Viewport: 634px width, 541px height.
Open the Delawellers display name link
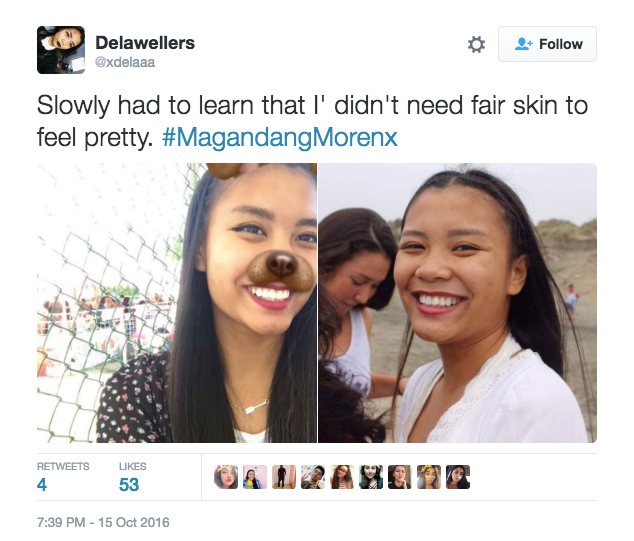point(145,43)
